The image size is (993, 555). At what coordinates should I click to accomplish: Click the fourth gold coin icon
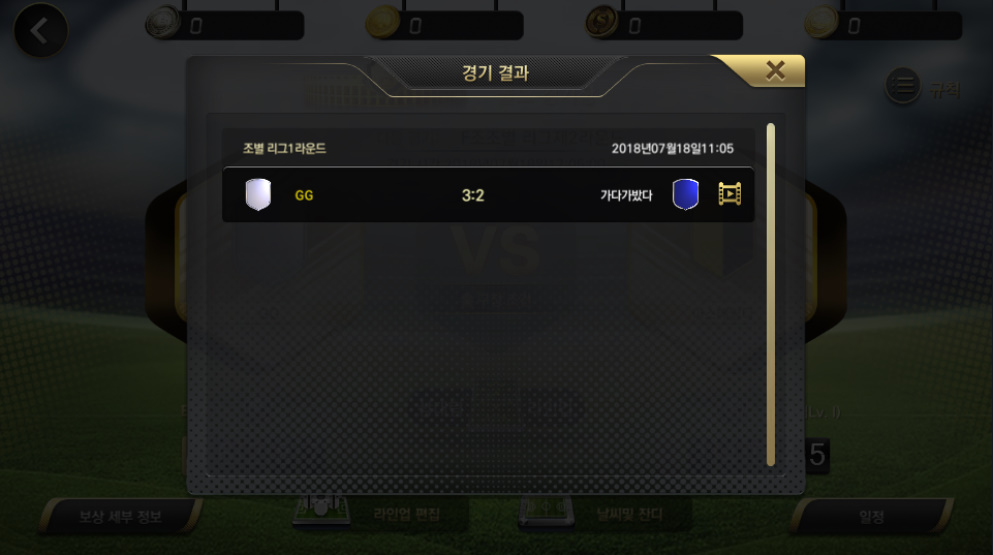(x=821, y=23)
